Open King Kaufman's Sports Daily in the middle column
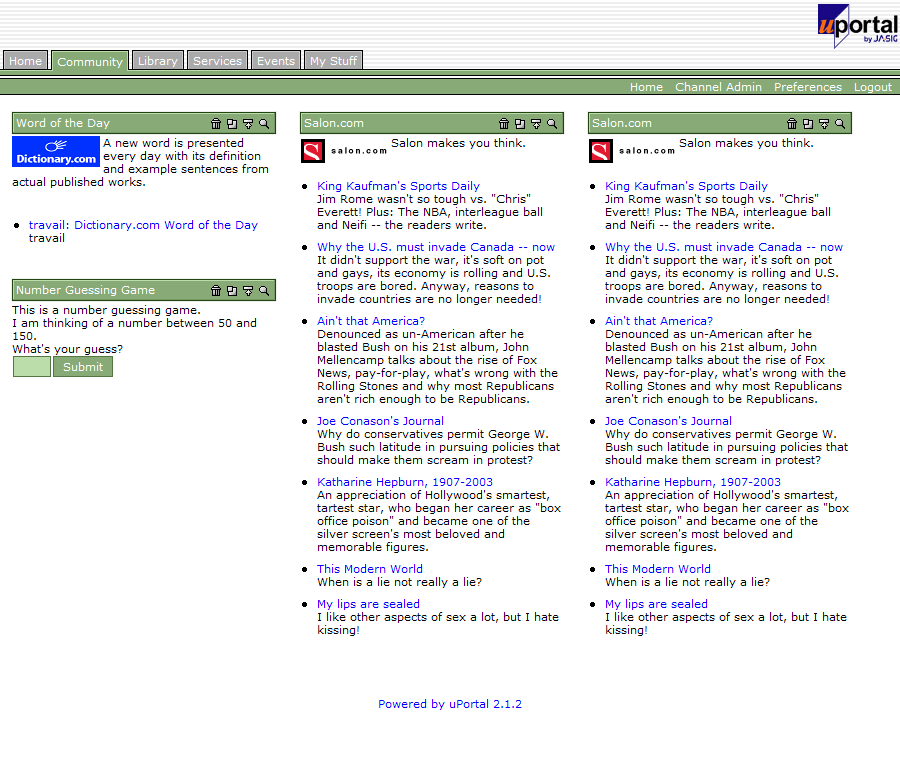Viewport: 900px width, 775px height. (398, 186)
